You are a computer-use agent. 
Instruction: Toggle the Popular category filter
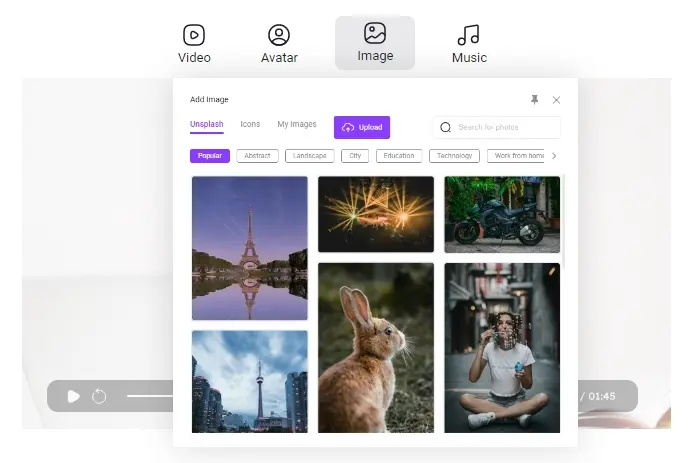pos(210,156)
